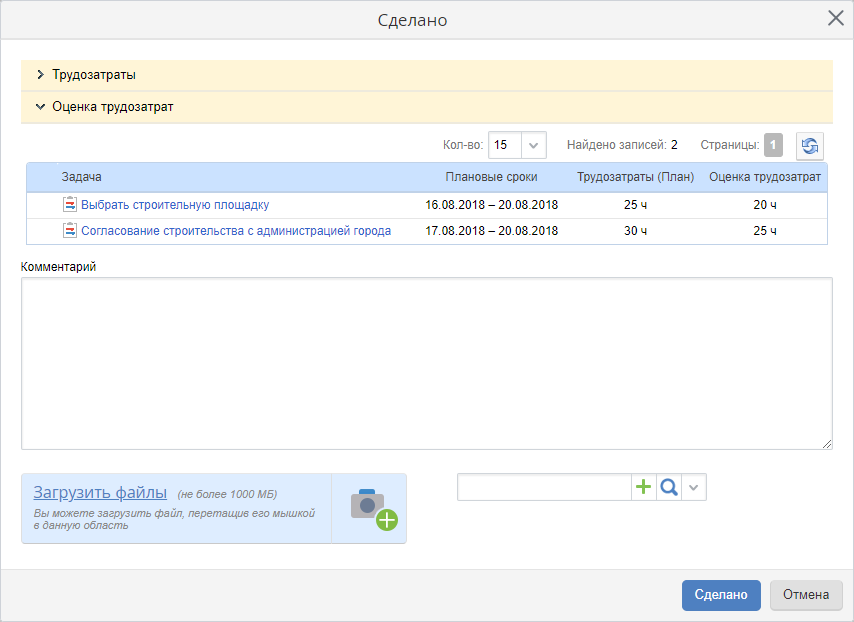
Task: Click the green plus add icon
Action: (x=644, y=487)
